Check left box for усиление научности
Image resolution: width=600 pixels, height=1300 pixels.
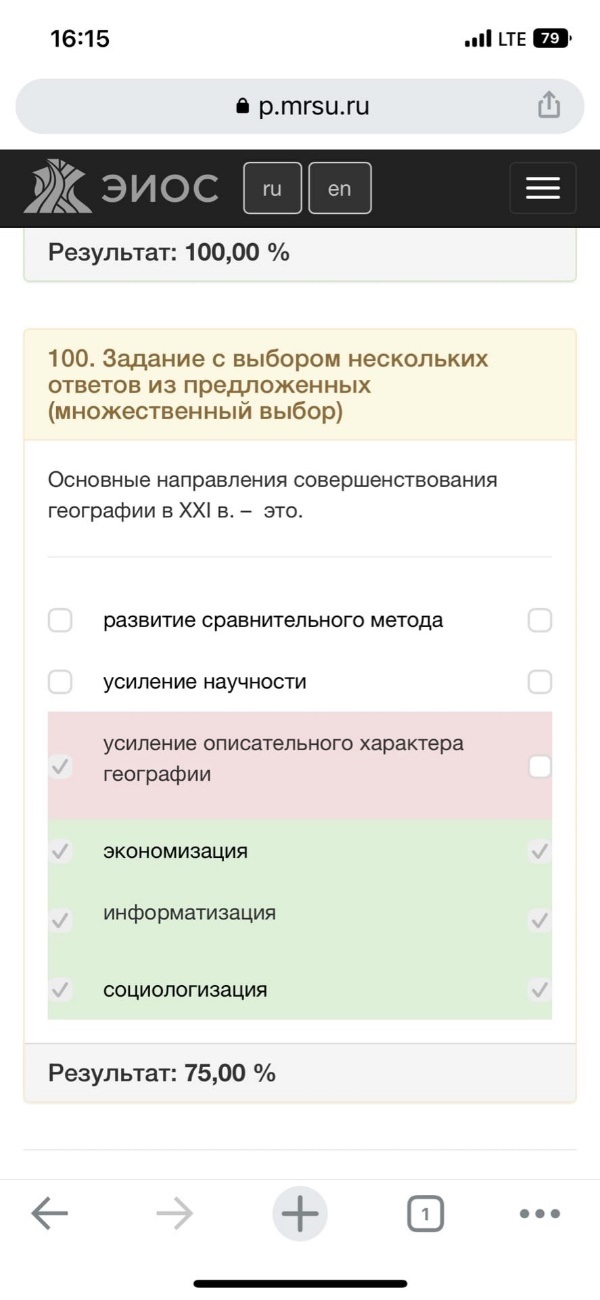click(x=60, y=682)
